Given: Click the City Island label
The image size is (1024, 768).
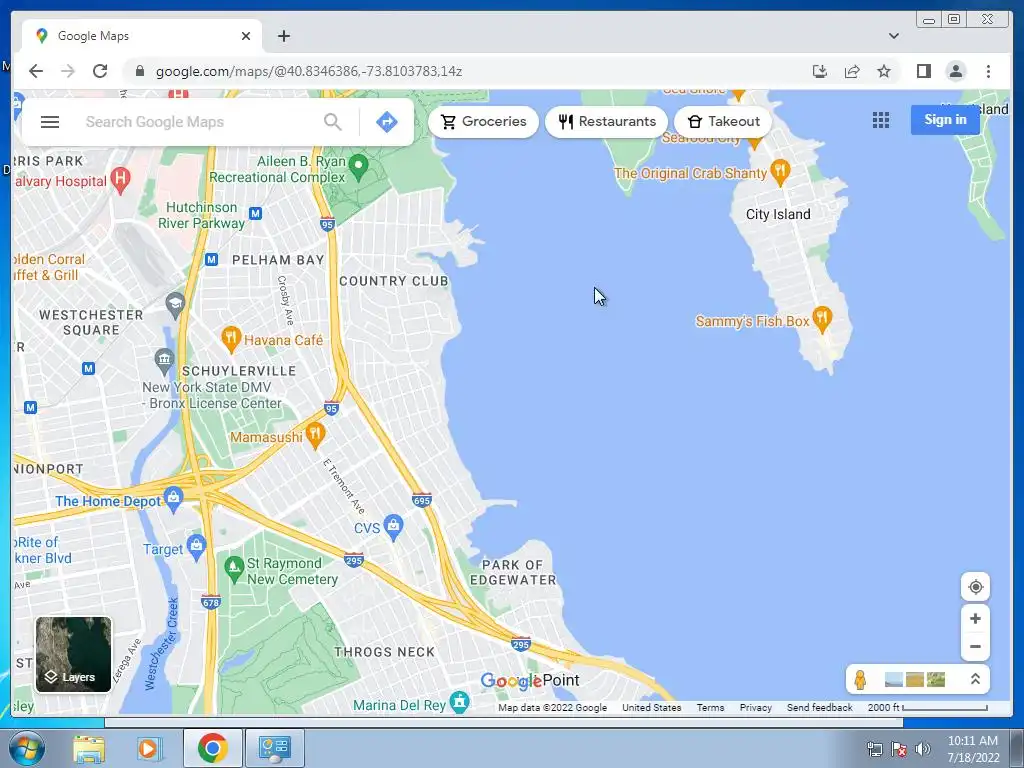Looking at the screenshot, I should pos(778,214).
